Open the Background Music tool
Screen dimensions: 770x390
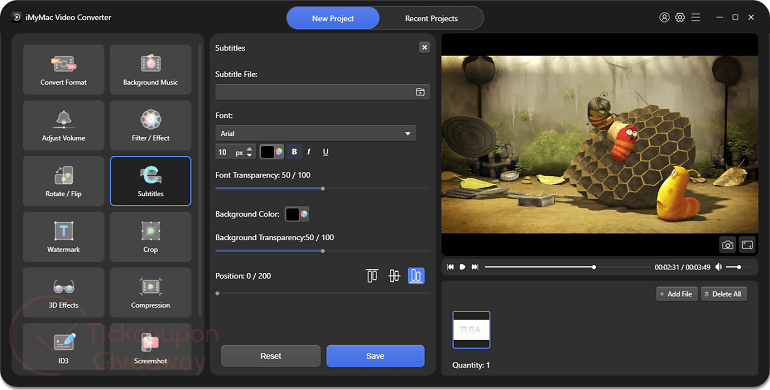150,70
